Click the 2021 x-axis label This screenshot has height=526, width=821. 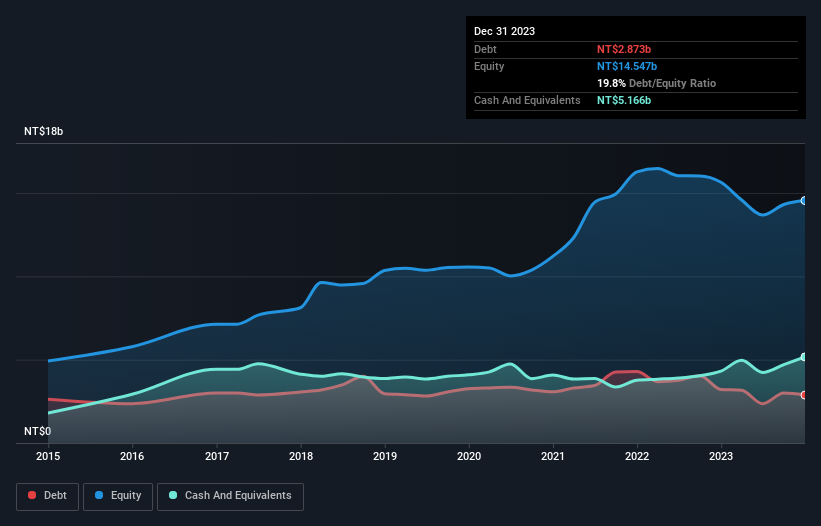[x=553, y=456]
